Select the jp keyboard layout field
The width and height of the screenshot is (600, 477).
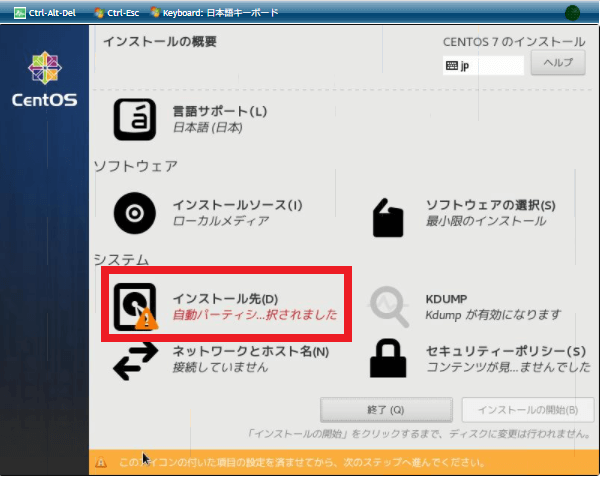pos(483,66)
